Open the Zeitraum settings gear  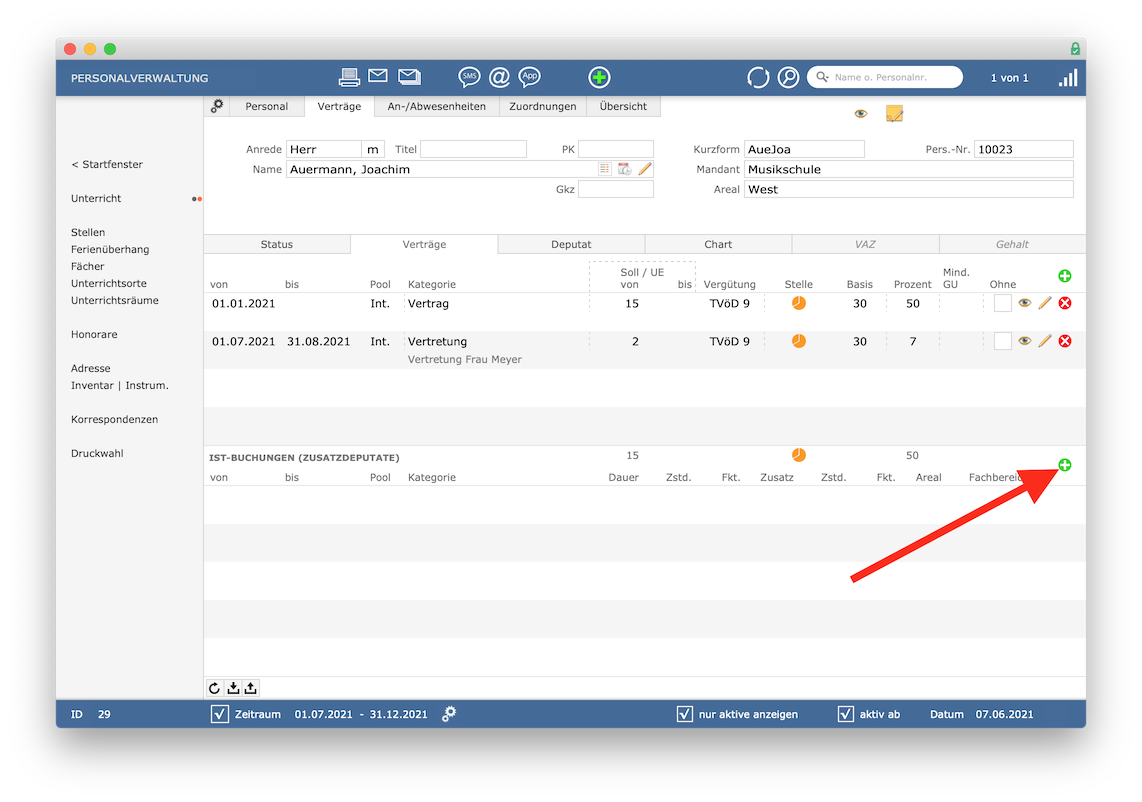point(449,714)
